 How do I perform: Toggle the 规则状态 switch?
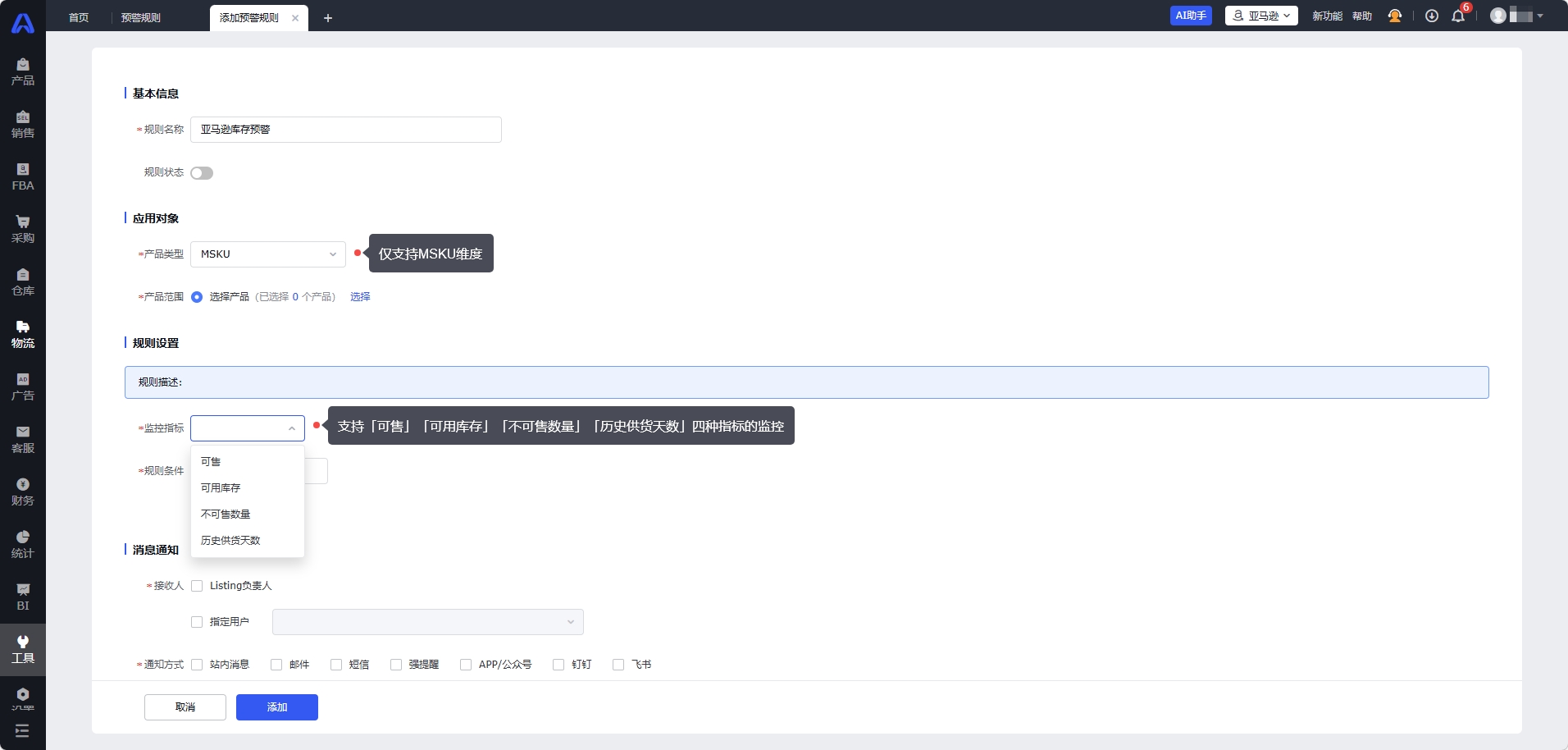click(x=202, y=173)
